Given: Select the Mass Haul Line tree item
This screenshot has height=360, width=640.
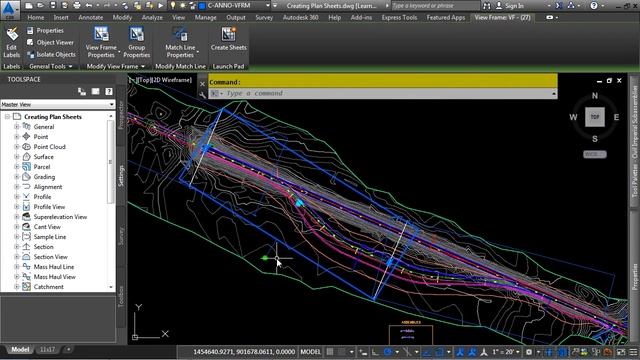Looking at the screenshot, I should point(54,267).
